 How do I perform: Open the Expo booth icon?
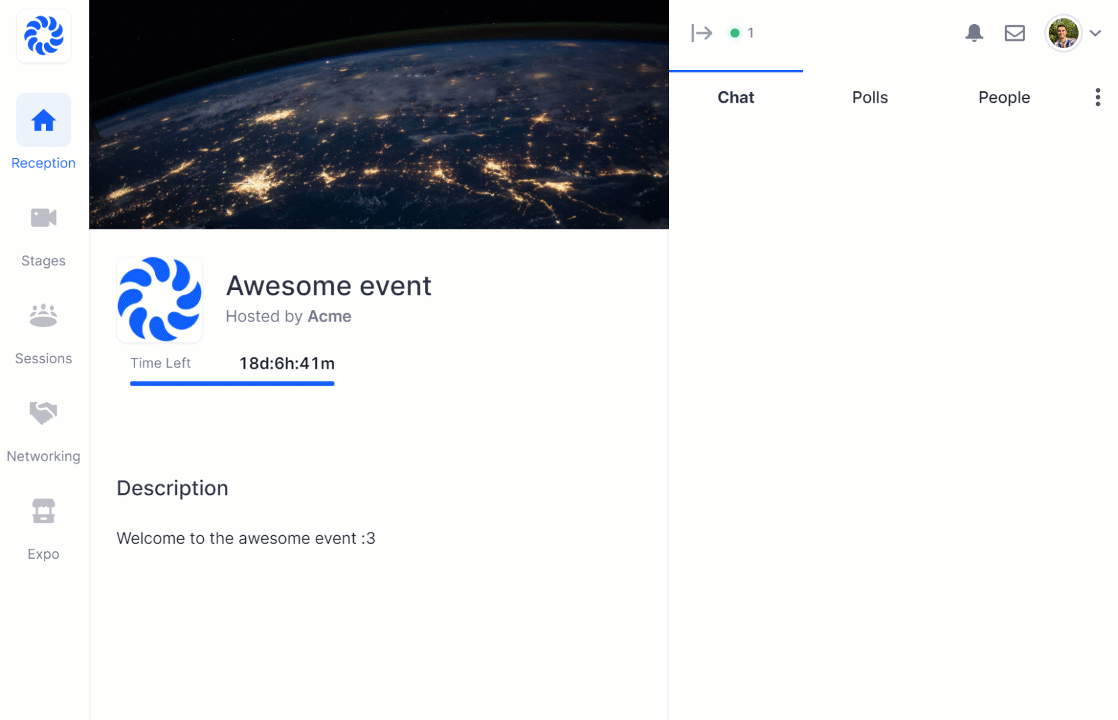tap(43, 510)
